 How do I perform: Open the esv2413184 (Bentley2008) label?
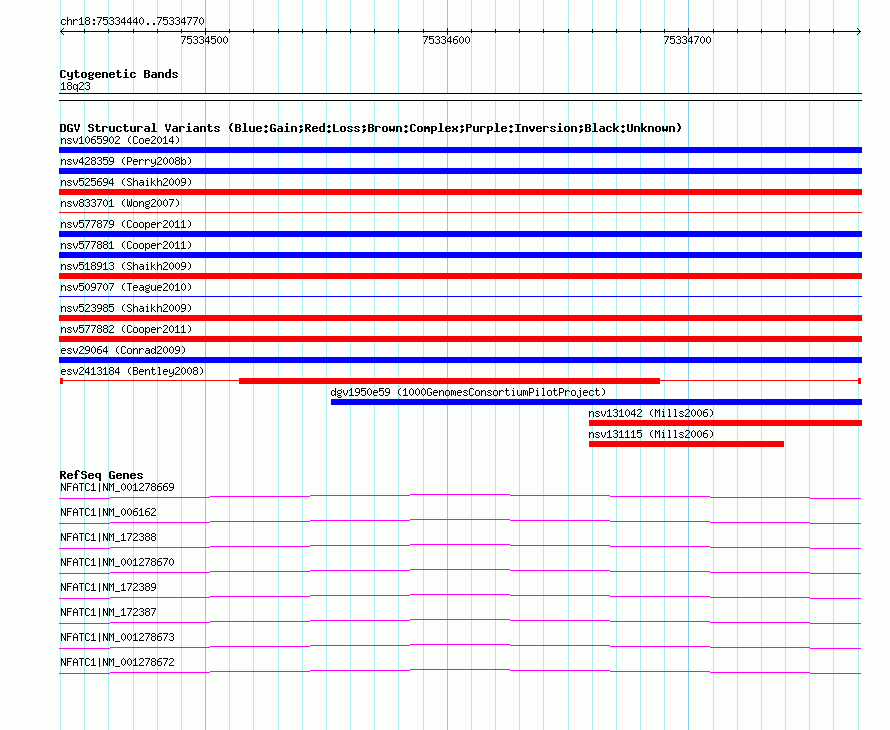[132, 371]
